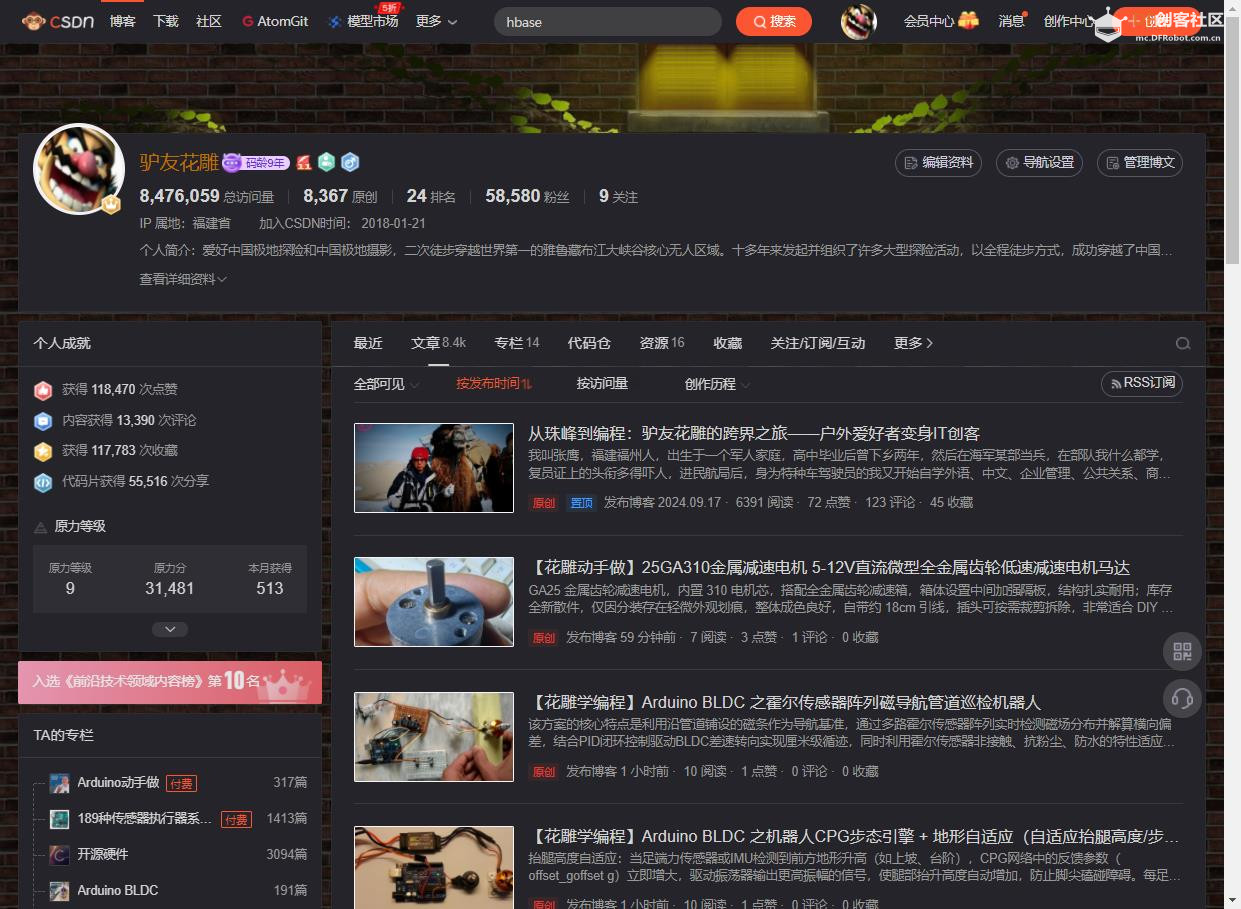Open 博客 in the top navigation
The image size is (1241, 909).
pos(123,21)
